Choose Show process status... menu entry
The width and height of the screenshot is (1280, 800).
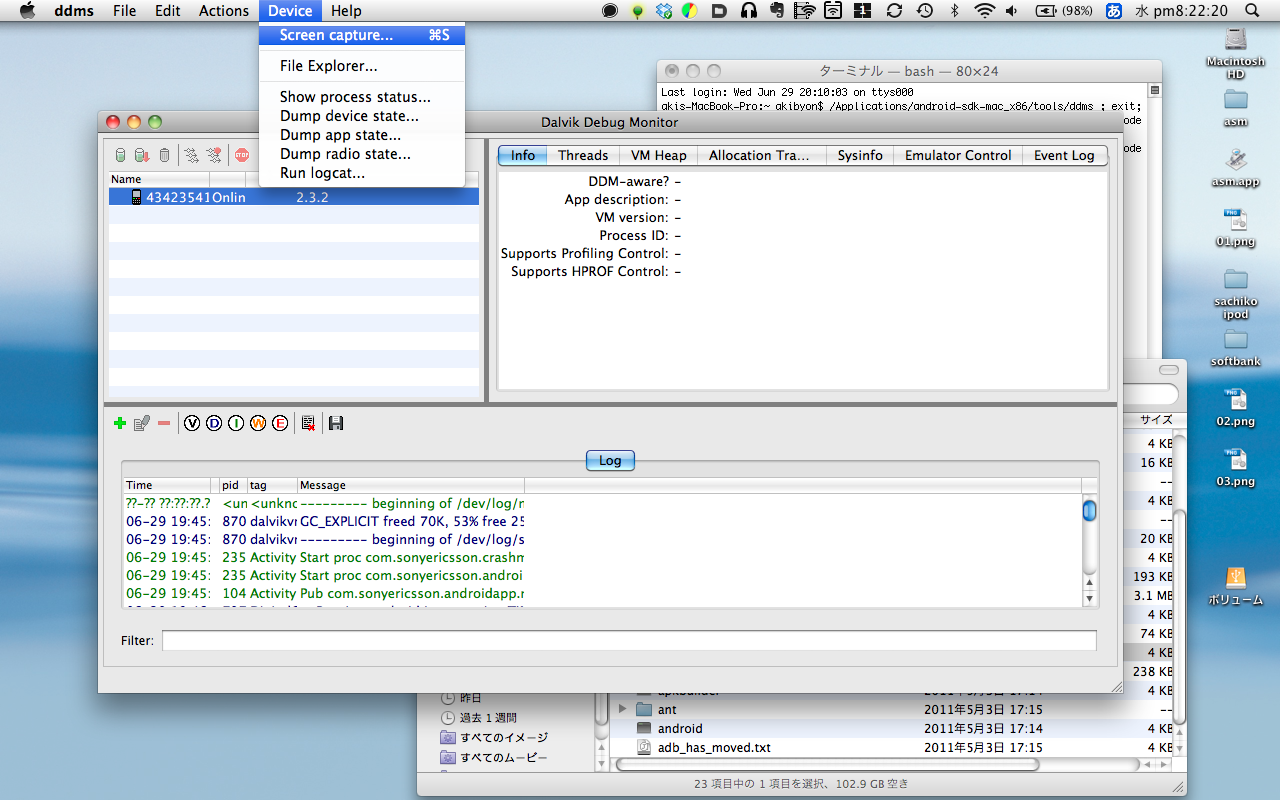click(362, 97)
